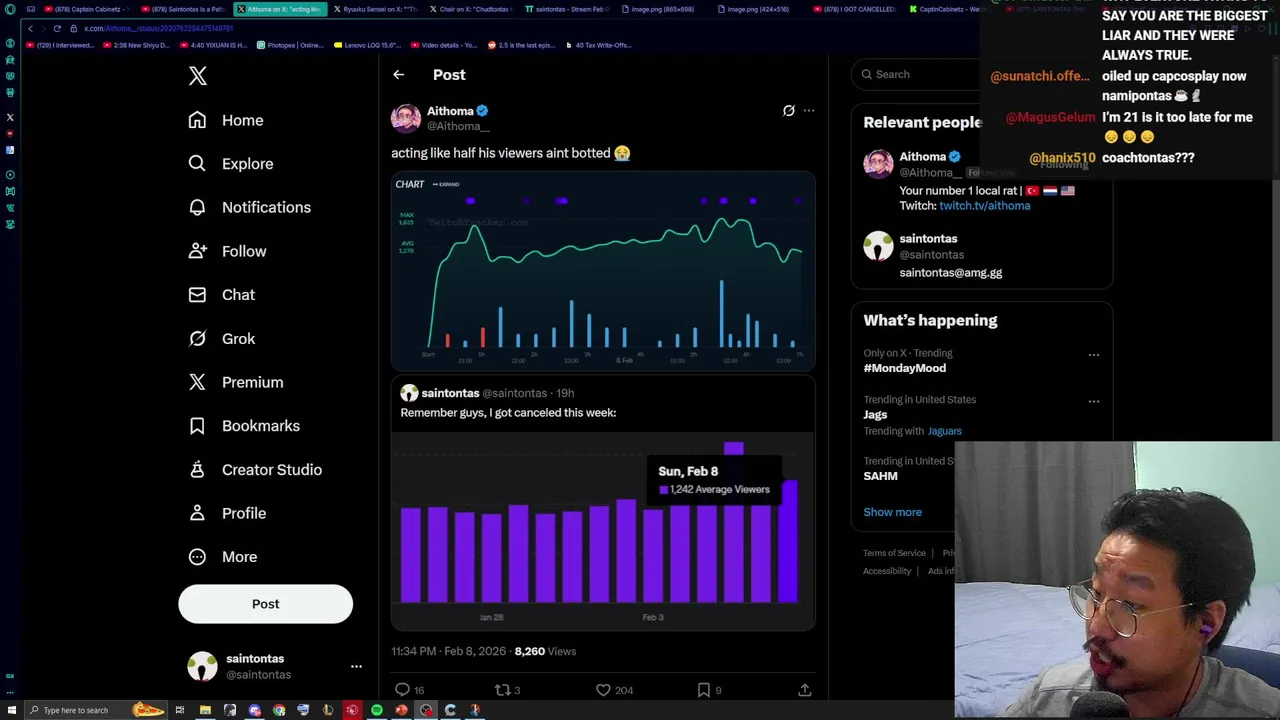This screenshot has height=720, width=1280.
Task: Open Premium in the X sidebar
Action: point(236,382)
